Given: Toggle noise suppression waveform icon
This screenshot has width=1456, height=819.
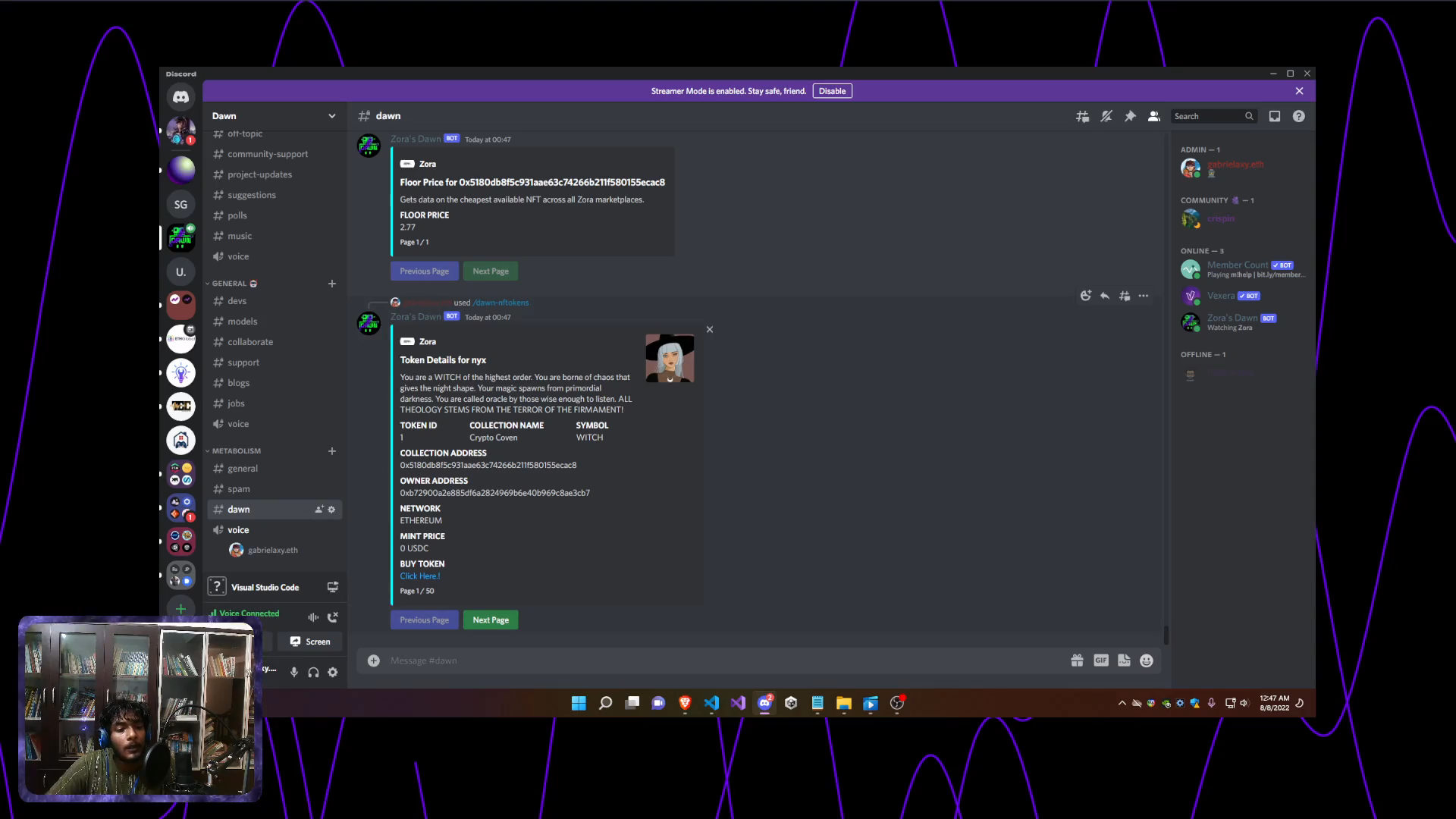Looking at the screenshot, I should (x=312, y=617).
